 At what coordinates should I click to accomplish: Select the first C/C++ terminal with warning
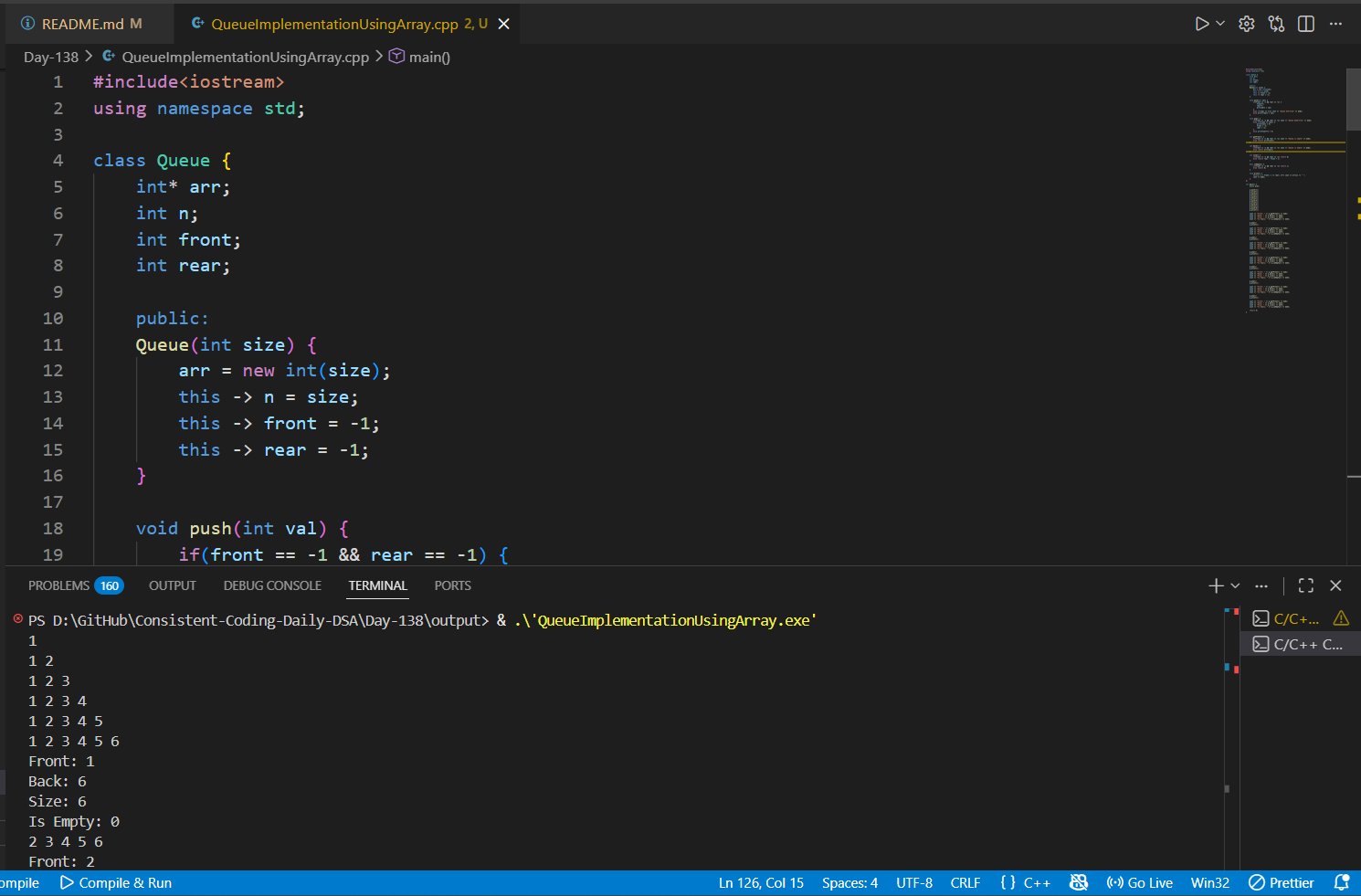[x=1296, y=618]
